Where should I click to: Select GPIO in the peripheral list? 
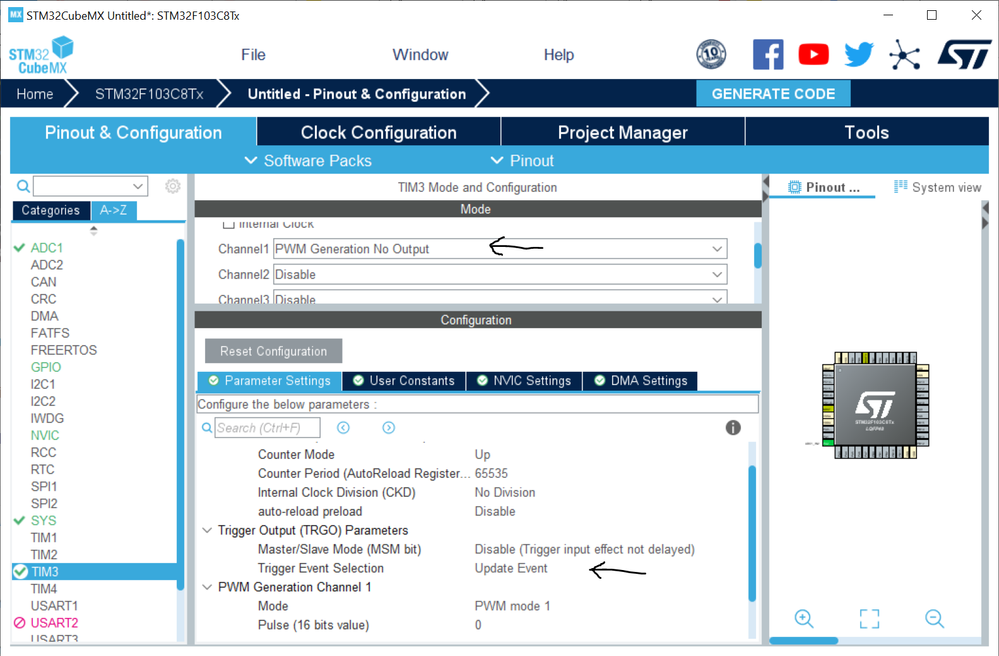46,367
